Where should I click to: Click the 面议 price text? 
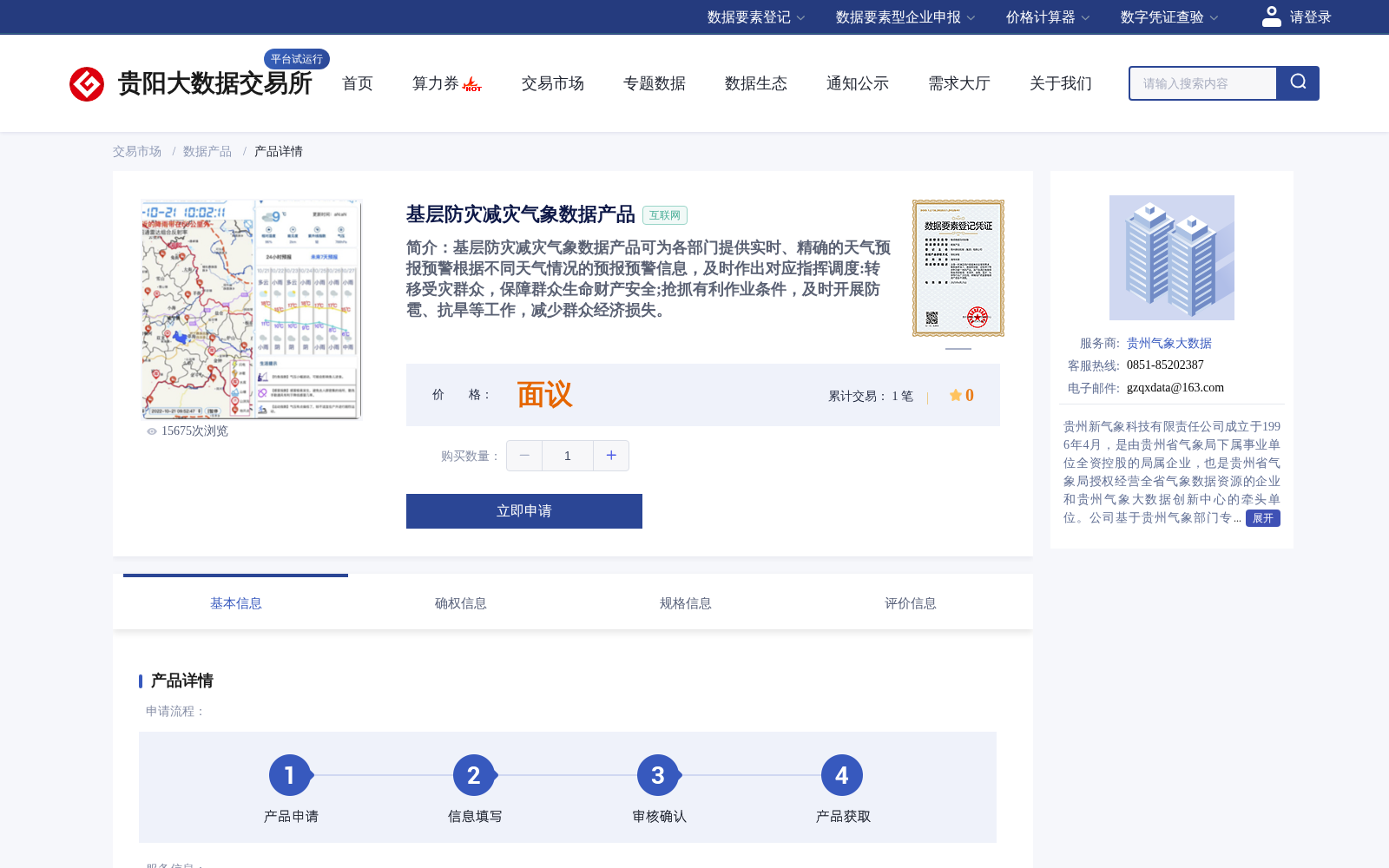tap(544, 395)
